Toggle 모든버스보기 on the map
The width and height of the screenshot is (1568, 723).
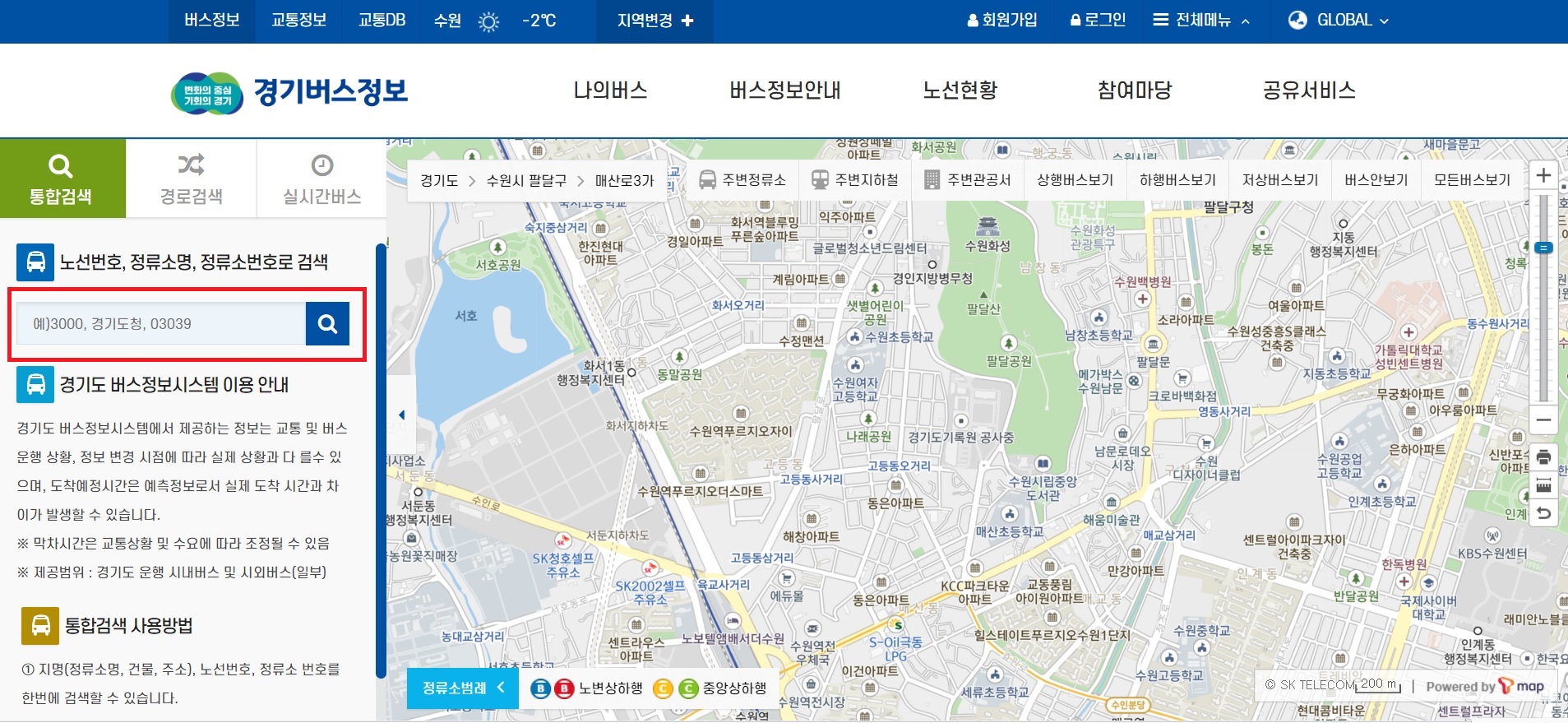tap(1472, 180)
